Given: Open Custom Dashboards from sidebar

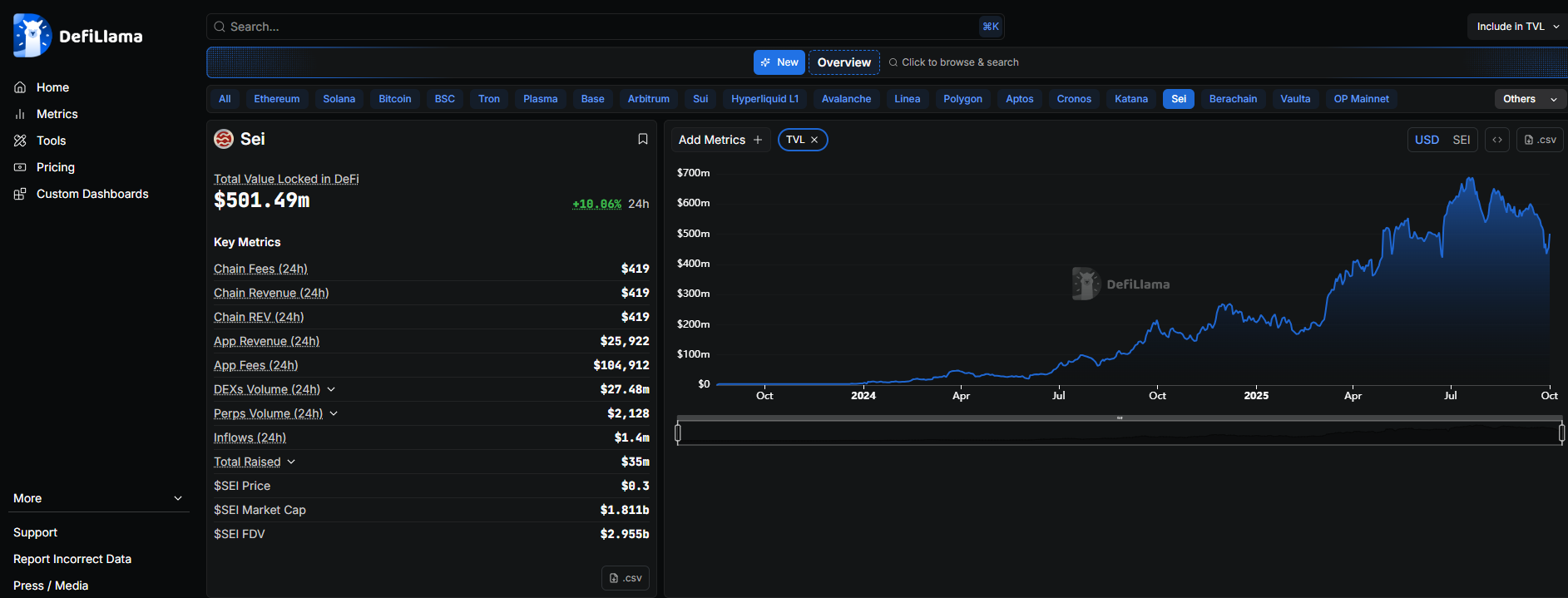Looking at the screenshot, I should pos(92,194).
